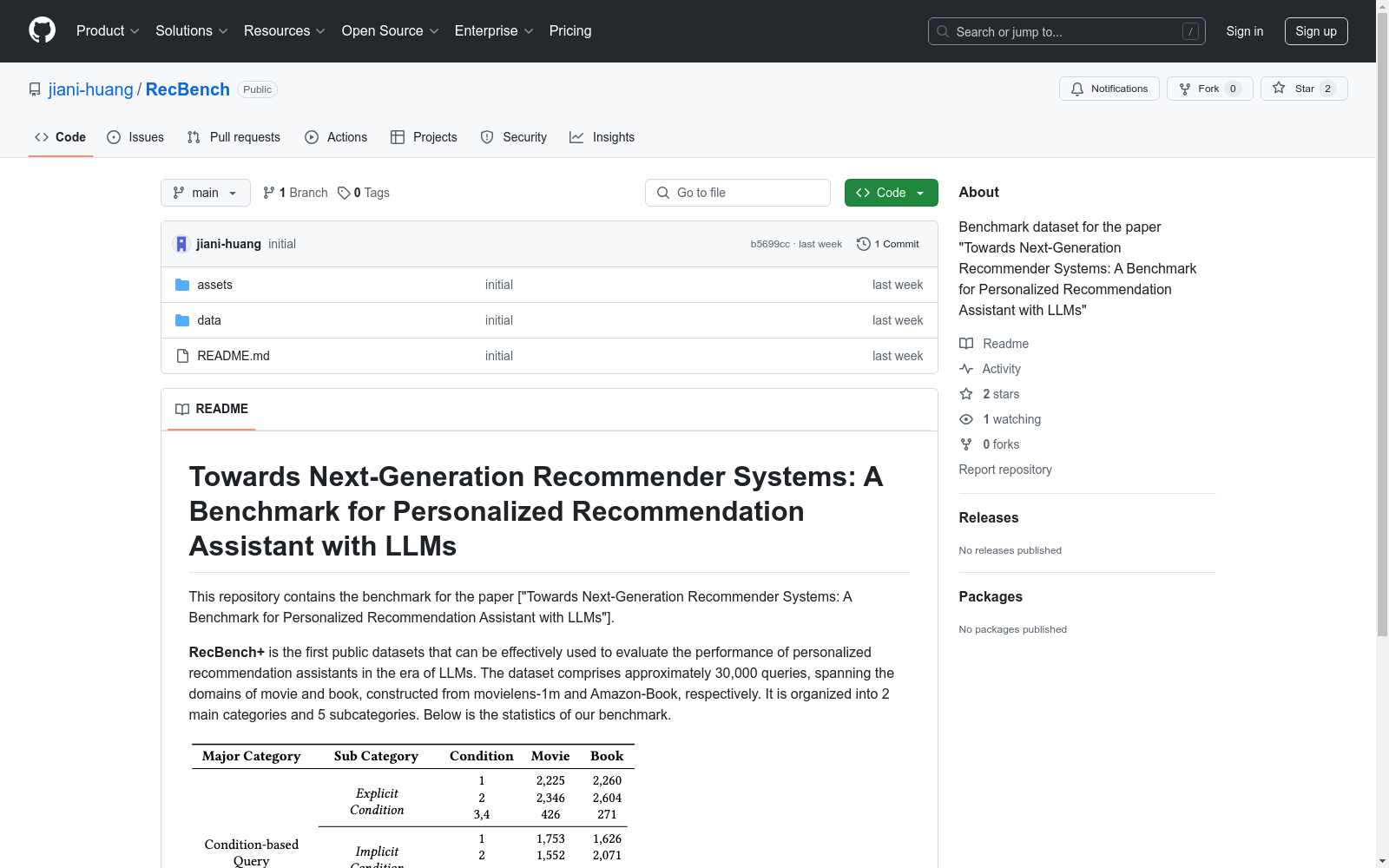Viewport: 1389px width, 868px height.
Task: Switch to the Code tab
Action: pyautogui.click(x=61, y=137)
